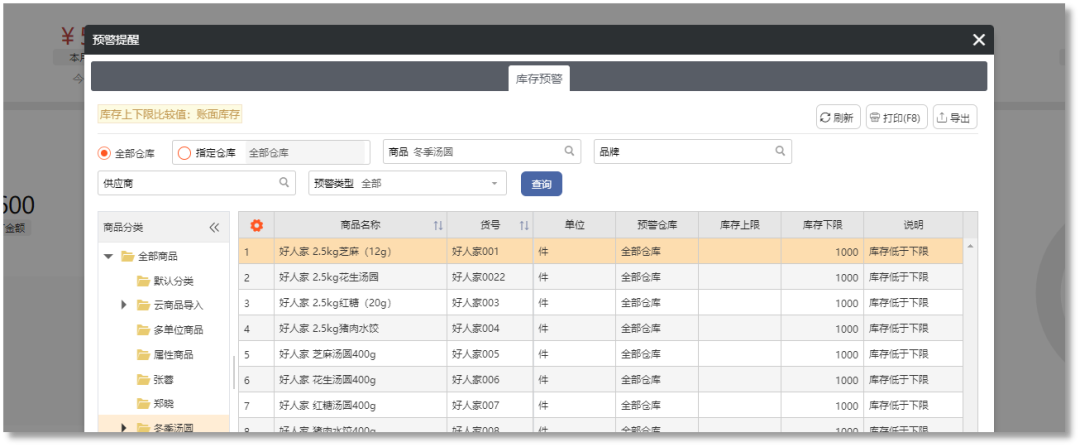Close the 预警提醒 dialog
Viewport: 1080px width, 447px height.
click(x=978, y=40)
